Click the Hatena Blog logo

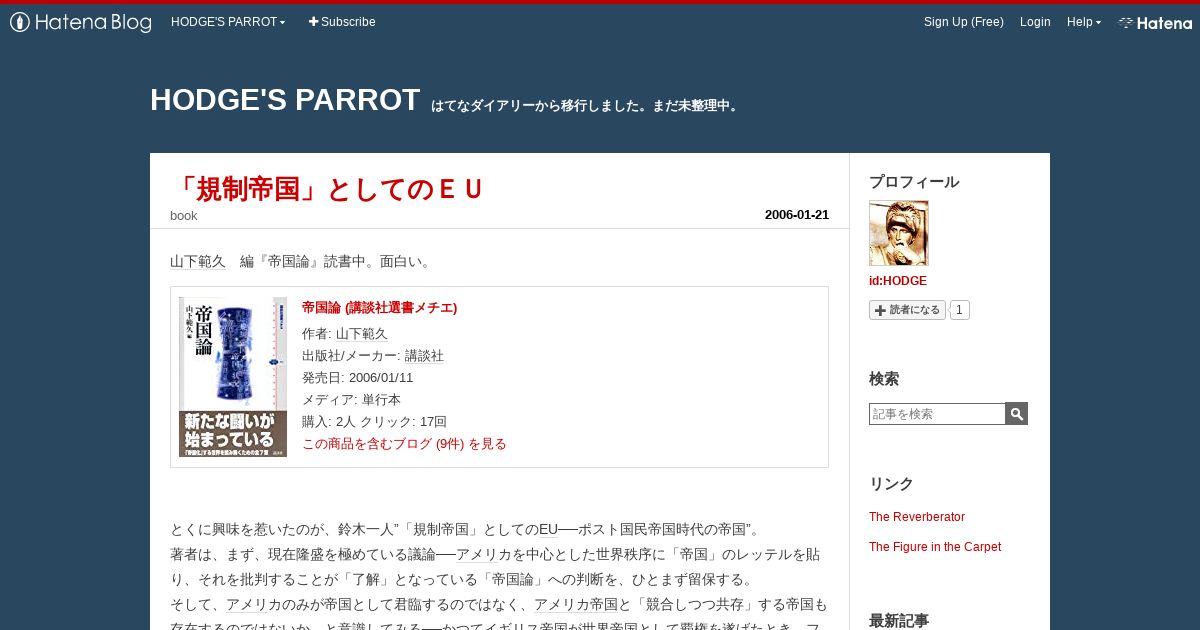(x=81, y=22)
